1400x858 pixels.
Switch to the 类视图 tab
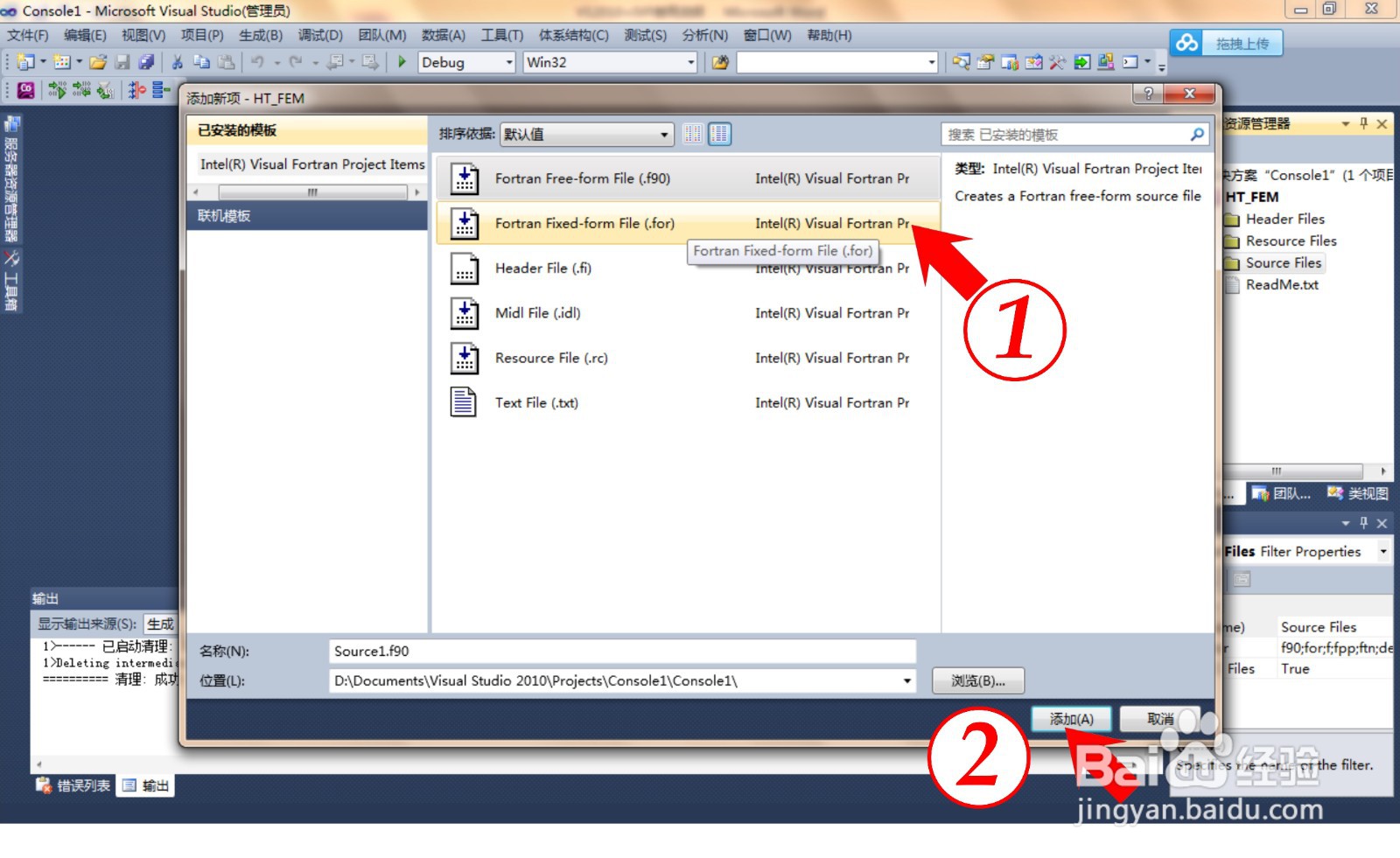pos(1358,493)
